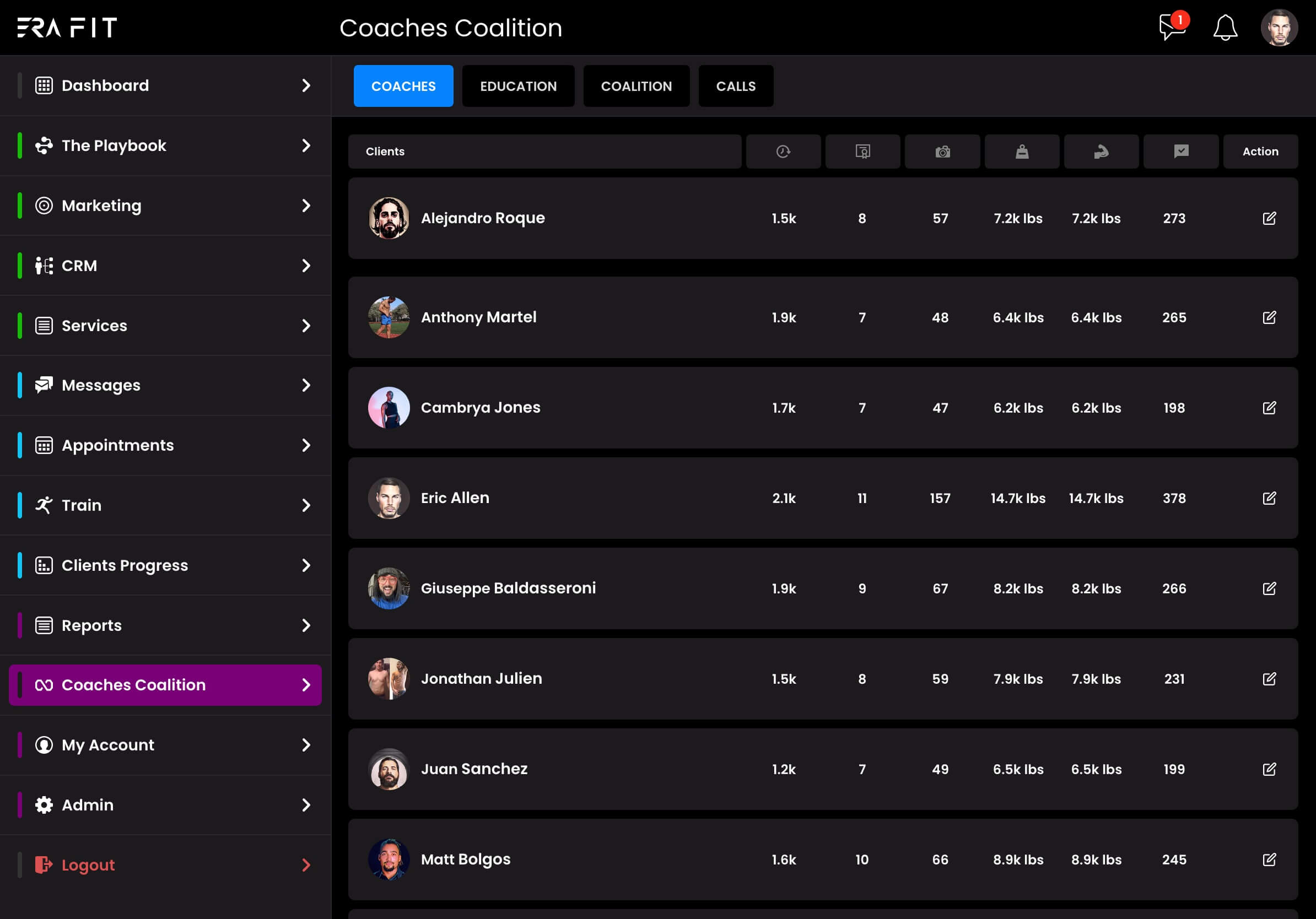Click the ERA FIT logo
The width and height of the screenshot is (1316, 919).
67,28
